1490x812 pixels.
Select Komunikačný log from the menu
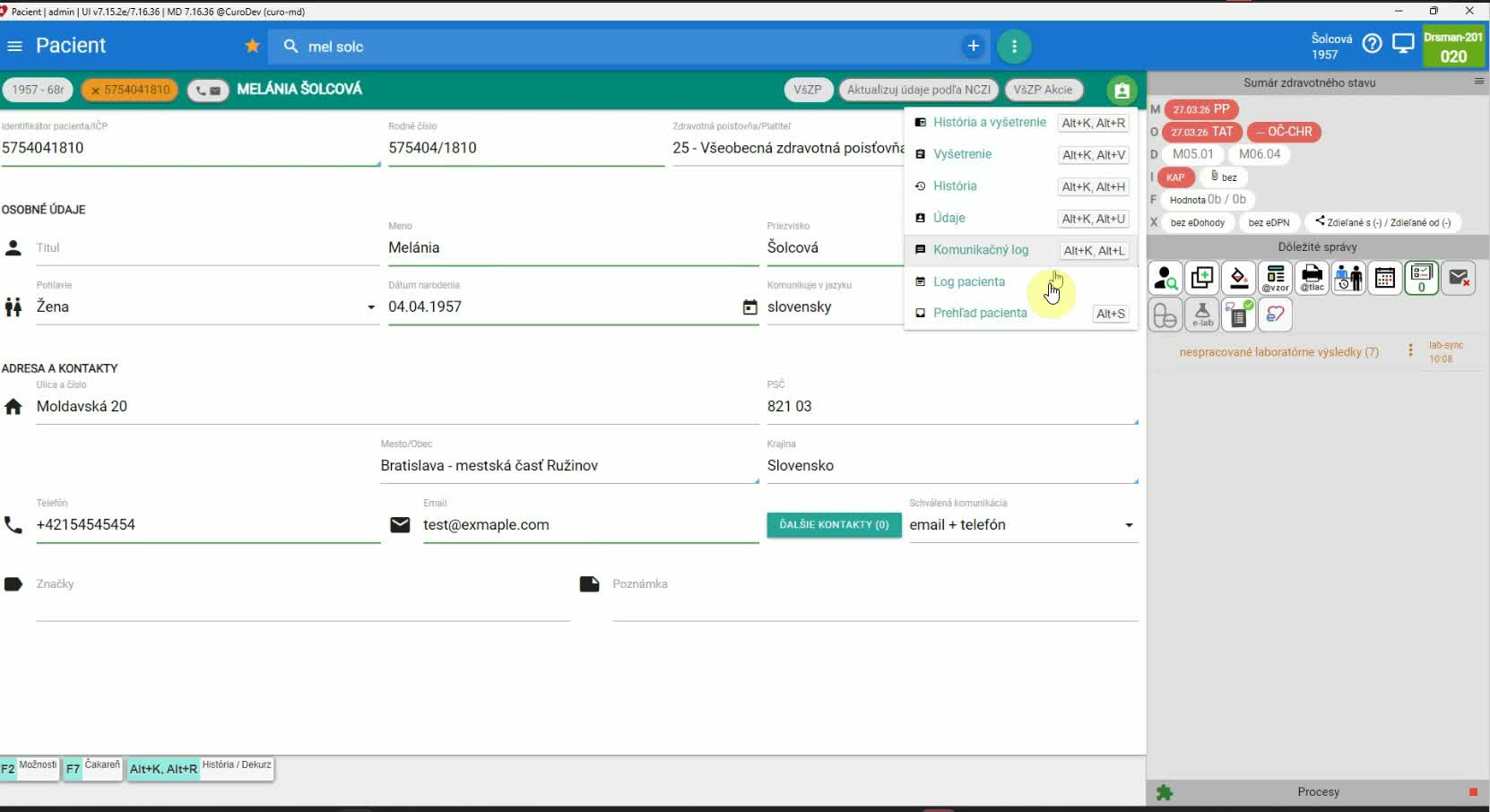(x=980, y=250)
